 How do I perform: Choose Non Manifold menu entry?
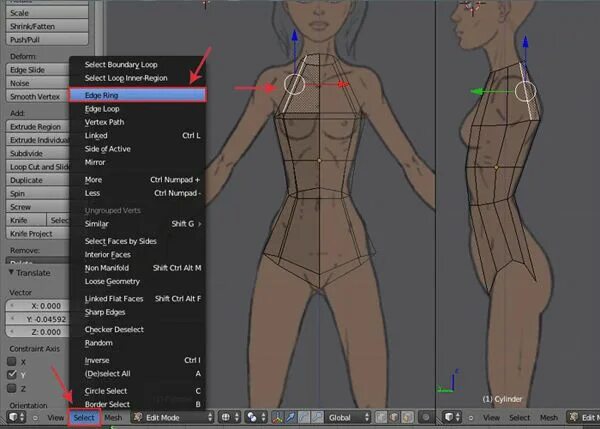click(137, 268)
